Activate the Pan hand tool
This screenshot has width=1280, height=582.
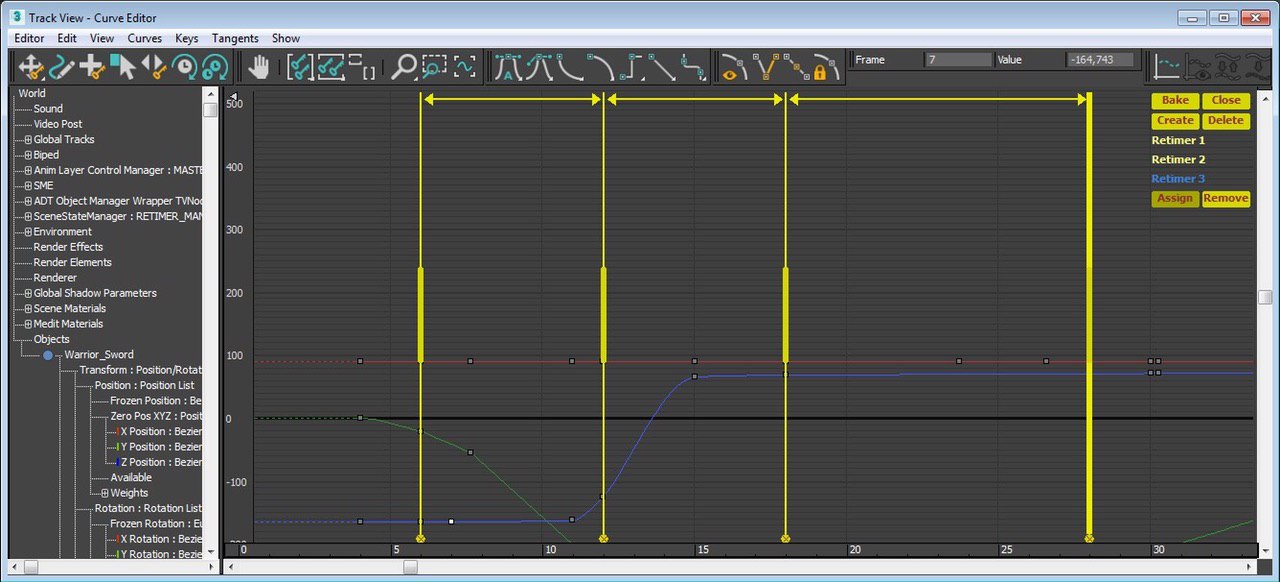[260, 67]
